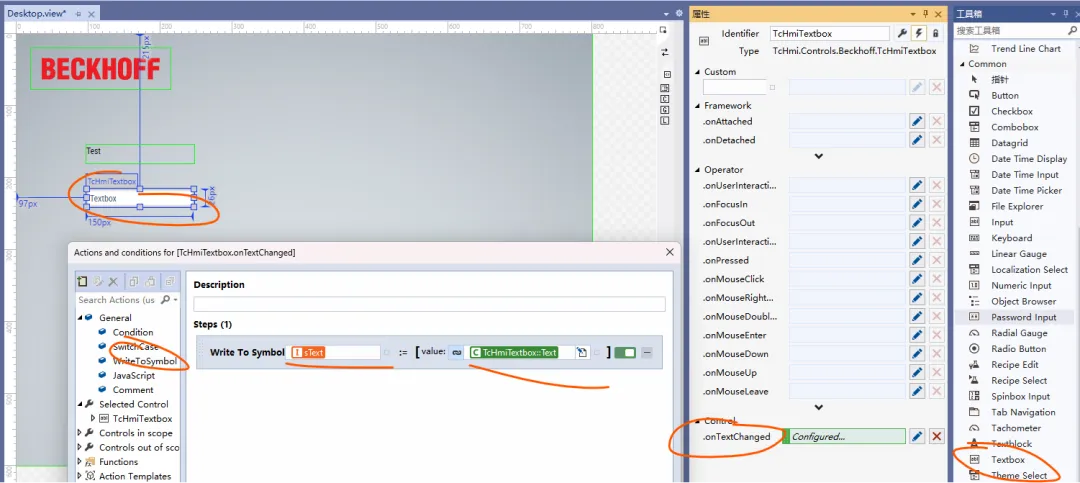Collapse Write To Symbol step with minus button

(647, 352)
